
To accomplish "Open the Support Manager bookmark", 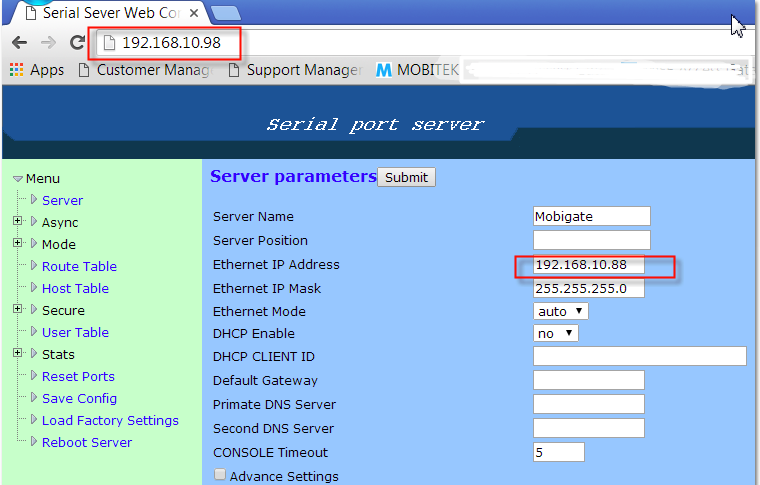I will (x=295, y=70).
